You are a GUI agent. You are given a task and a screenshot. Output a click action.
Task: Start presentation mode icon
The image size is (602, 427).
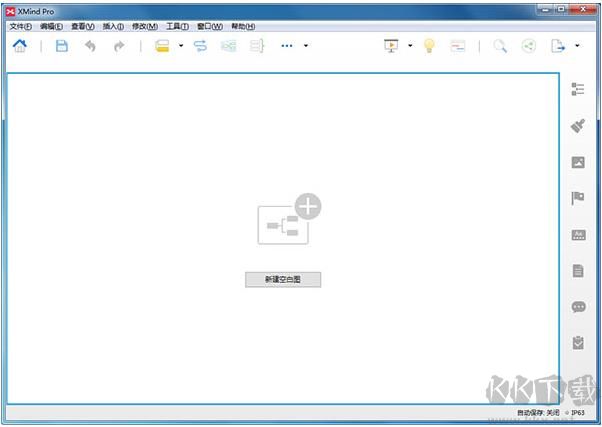[x=391, y=46]
